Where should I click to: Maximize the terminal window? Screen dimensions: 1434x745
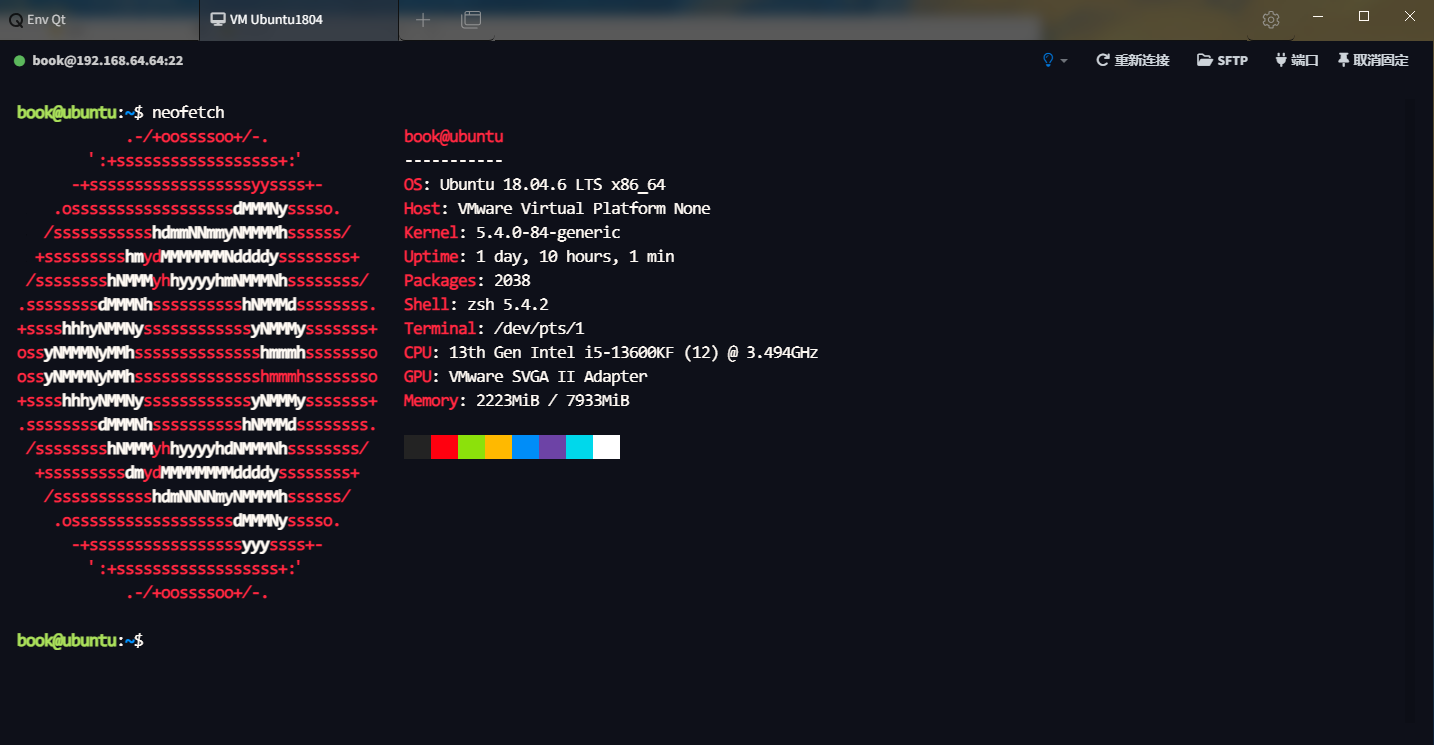pos(1364,16)
